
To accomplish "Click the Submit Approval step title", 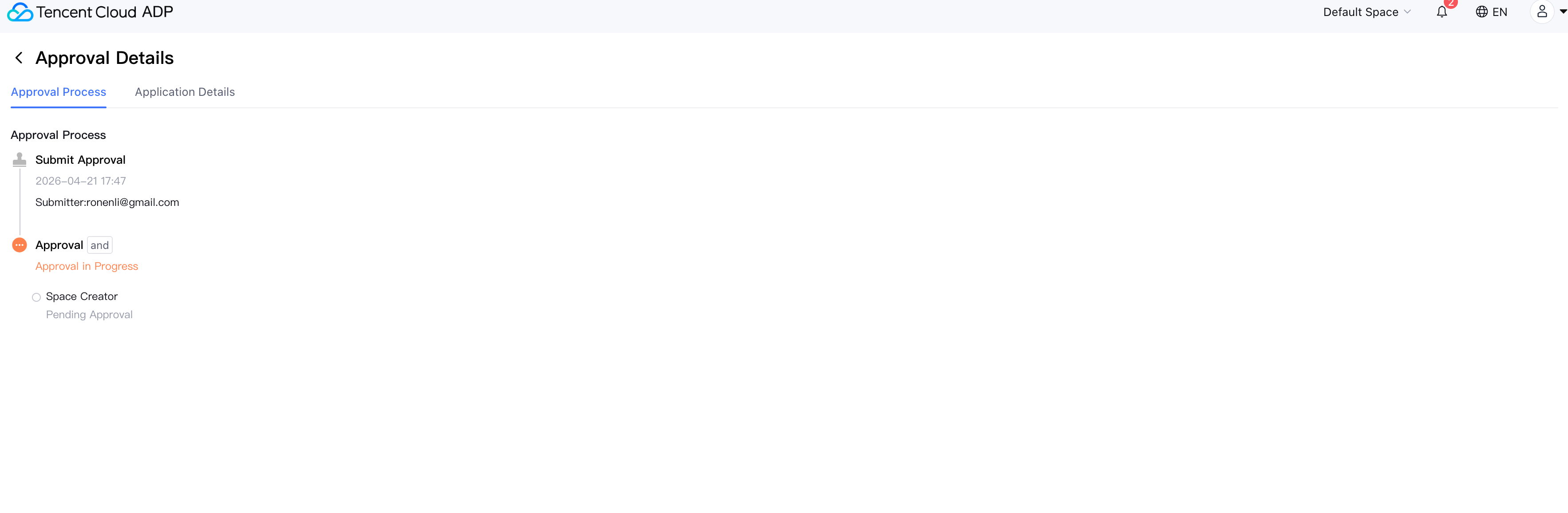I will (x=80, y=159).
